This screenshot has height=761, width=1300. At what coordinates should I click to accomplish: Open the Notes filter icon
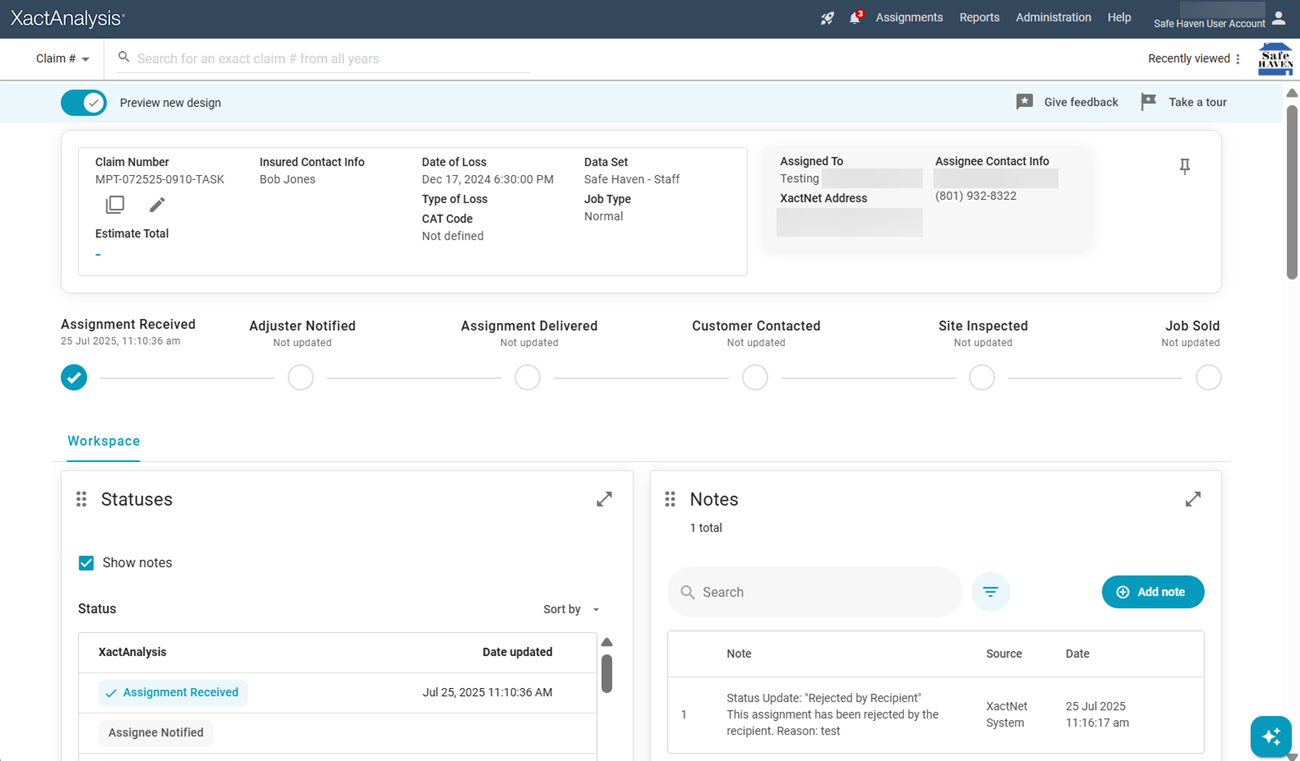990,592
